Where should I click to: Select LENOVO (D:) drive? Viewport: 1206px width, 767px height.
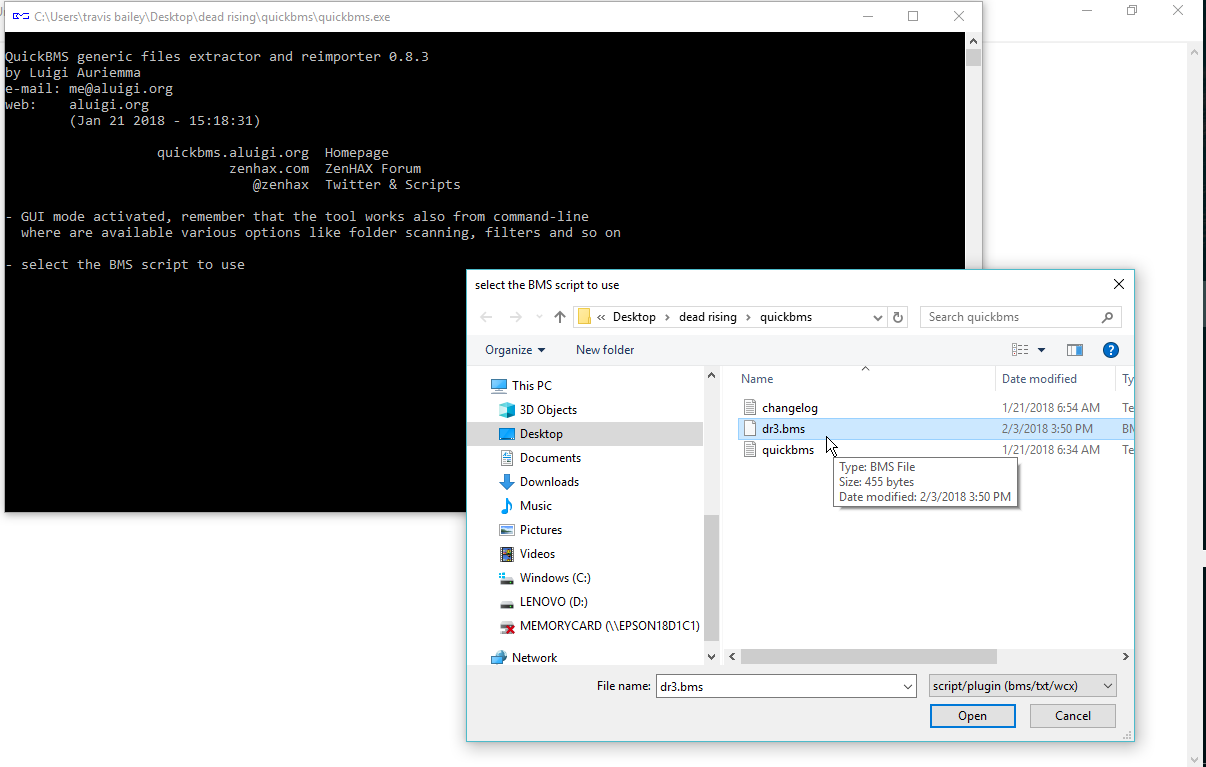553,602
